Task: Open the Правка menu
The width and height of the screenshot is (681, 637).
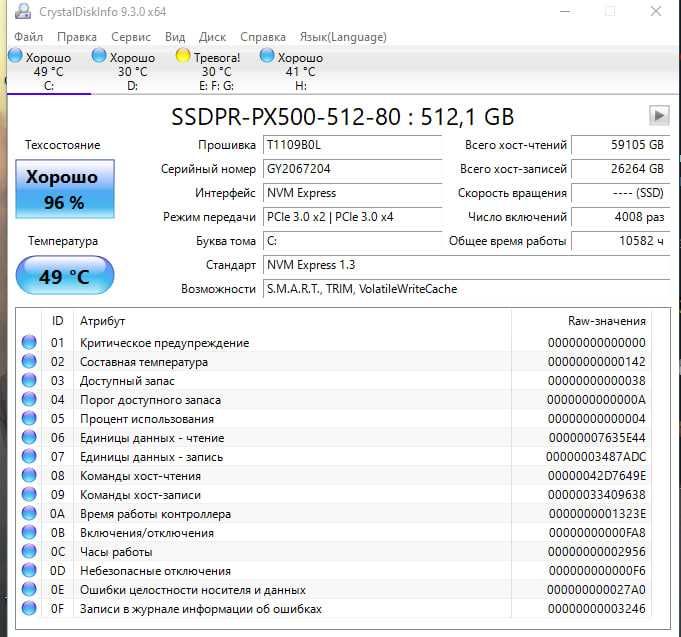Action: pyautogui.click(x=77, y=37)
